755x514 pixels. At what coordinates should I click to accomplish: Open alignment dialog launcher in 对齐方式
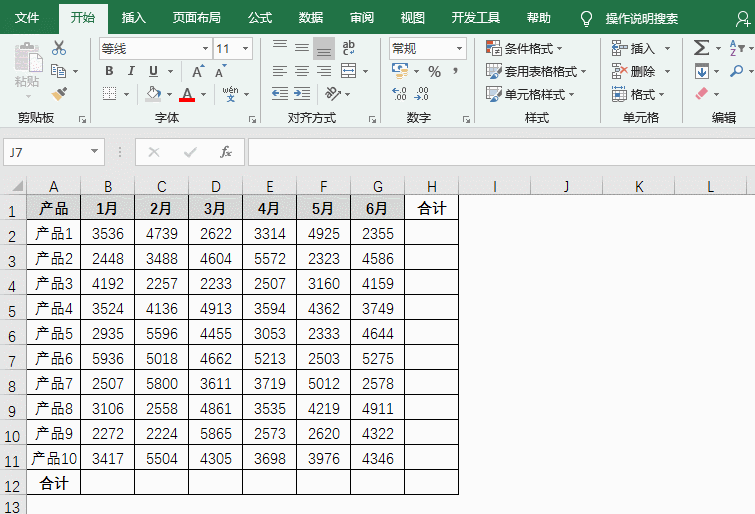[372, 119]
